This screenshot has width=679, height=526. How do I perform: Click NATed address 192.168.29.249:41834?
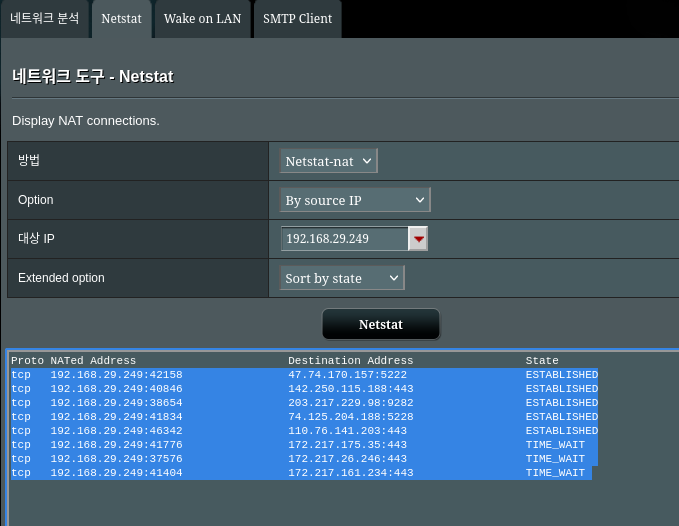point(116,416)
